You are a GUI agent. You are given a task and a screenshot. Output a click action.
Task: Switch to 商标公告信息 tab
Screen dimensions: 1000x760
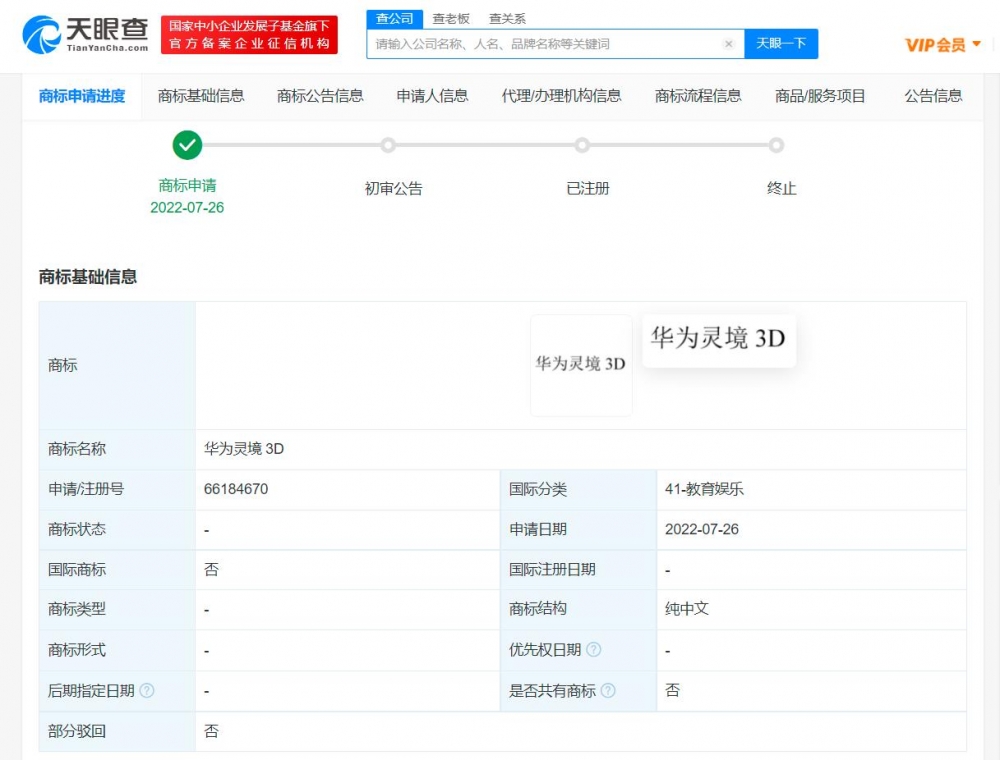point(320,96)
